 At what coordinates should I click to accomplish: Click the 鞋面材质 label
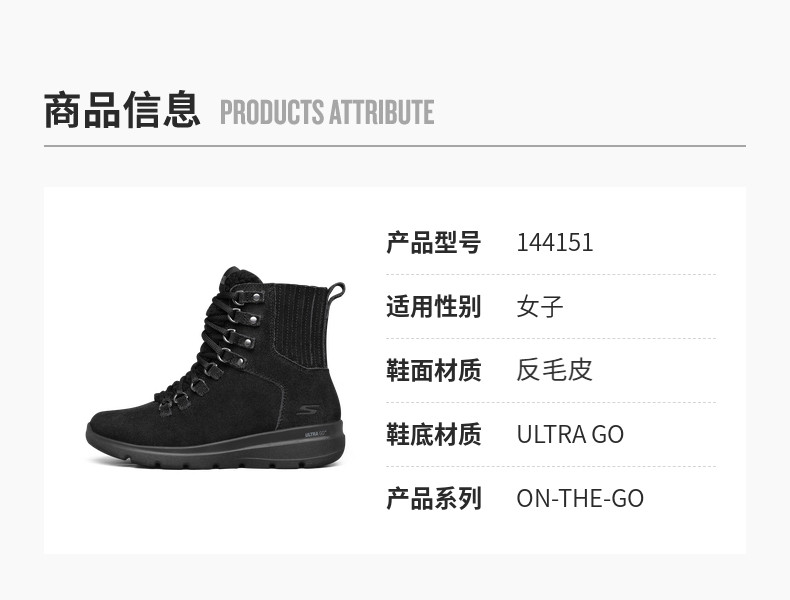(x=434, y=371)
